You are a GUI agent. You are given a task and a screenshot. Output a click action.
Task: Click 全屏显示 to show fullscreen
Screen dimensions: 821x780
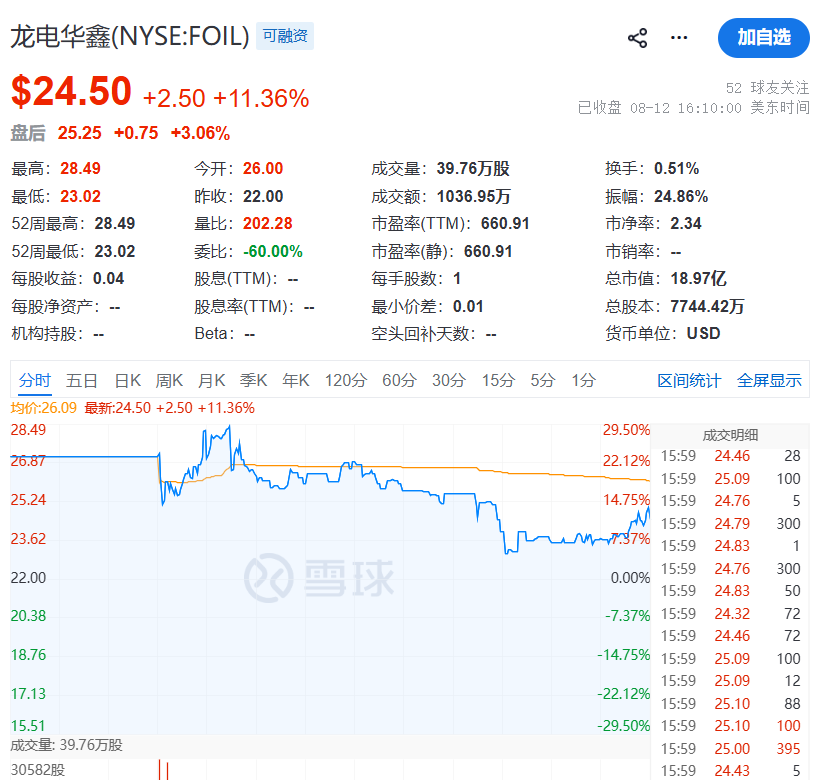[x=769, y=381]
